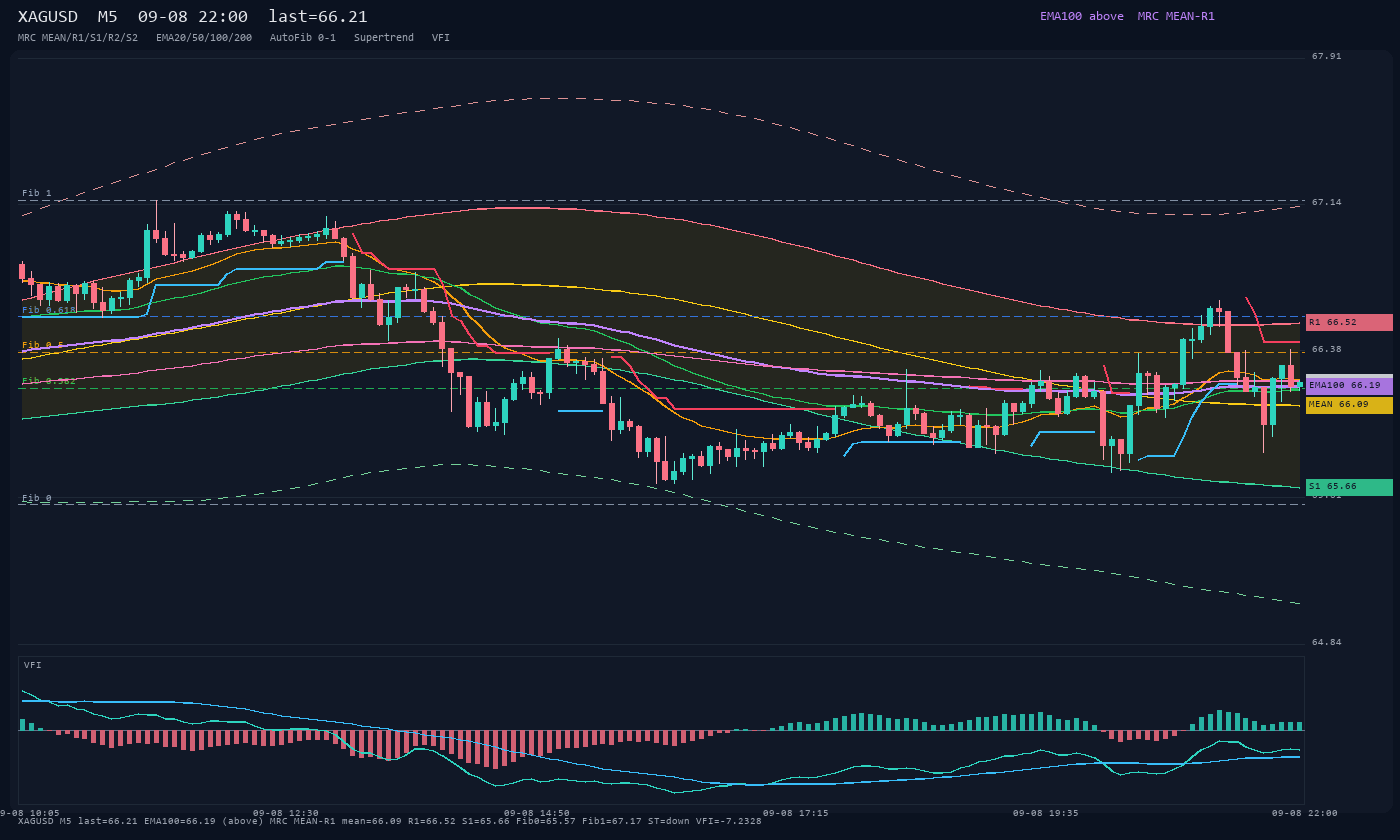1400x840 pixels.
Task: Click the EMA100 66.19 price tag
Action: tap(1349, 385)
